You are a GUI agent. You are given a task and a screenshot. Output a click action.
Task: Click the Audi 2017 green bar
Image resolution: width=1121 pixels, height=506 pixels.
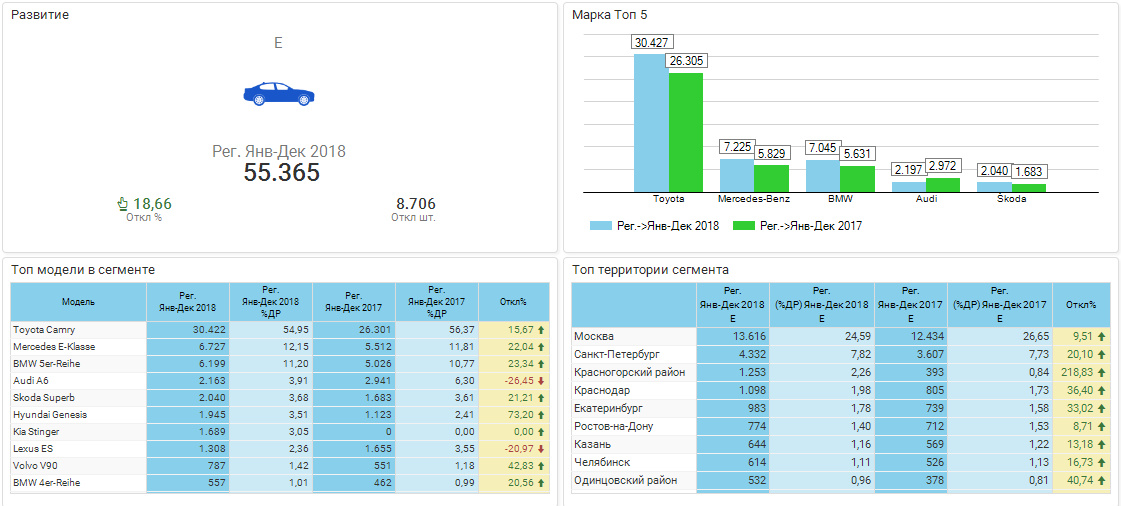pos(943,185)
